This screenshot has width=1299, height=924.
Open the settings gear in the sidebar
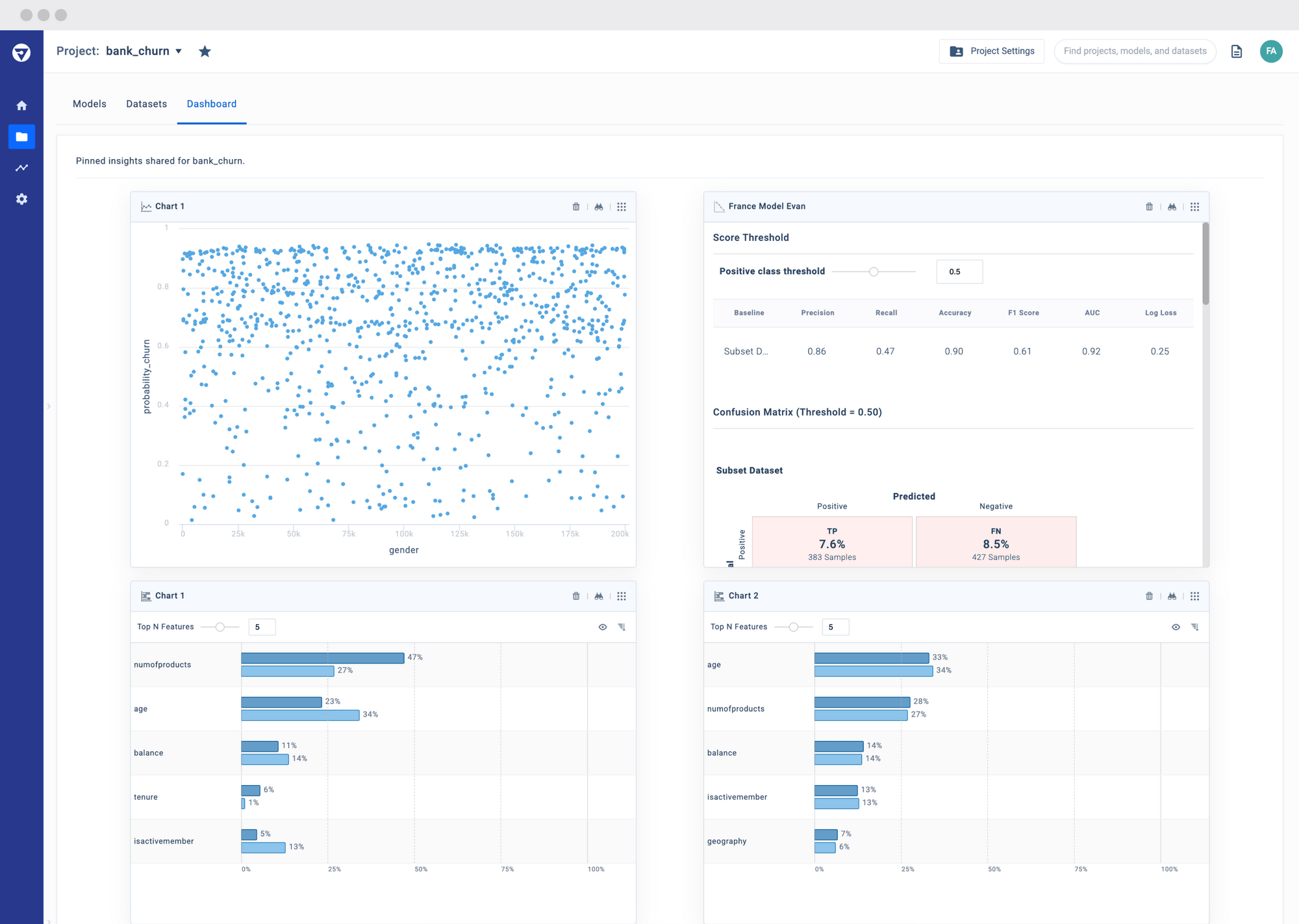click(21, 199)
